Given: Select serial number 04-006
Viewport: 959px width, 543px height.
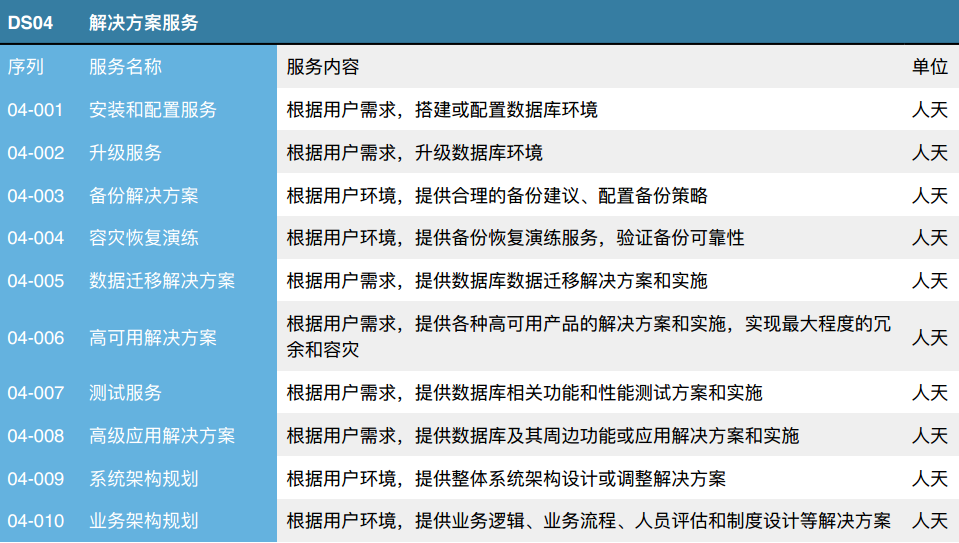Looking at the screenshot, I should pos(35,338).
